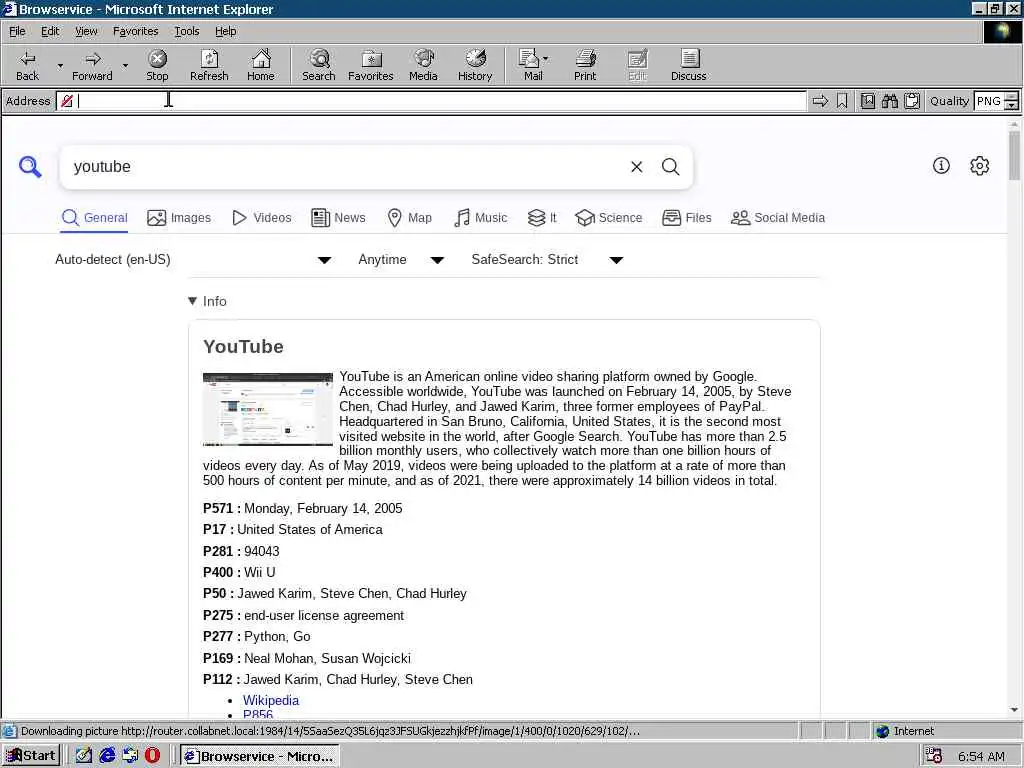1024x768 pixels.
Task: Click the youtube search input field
Action: (346, 167)
